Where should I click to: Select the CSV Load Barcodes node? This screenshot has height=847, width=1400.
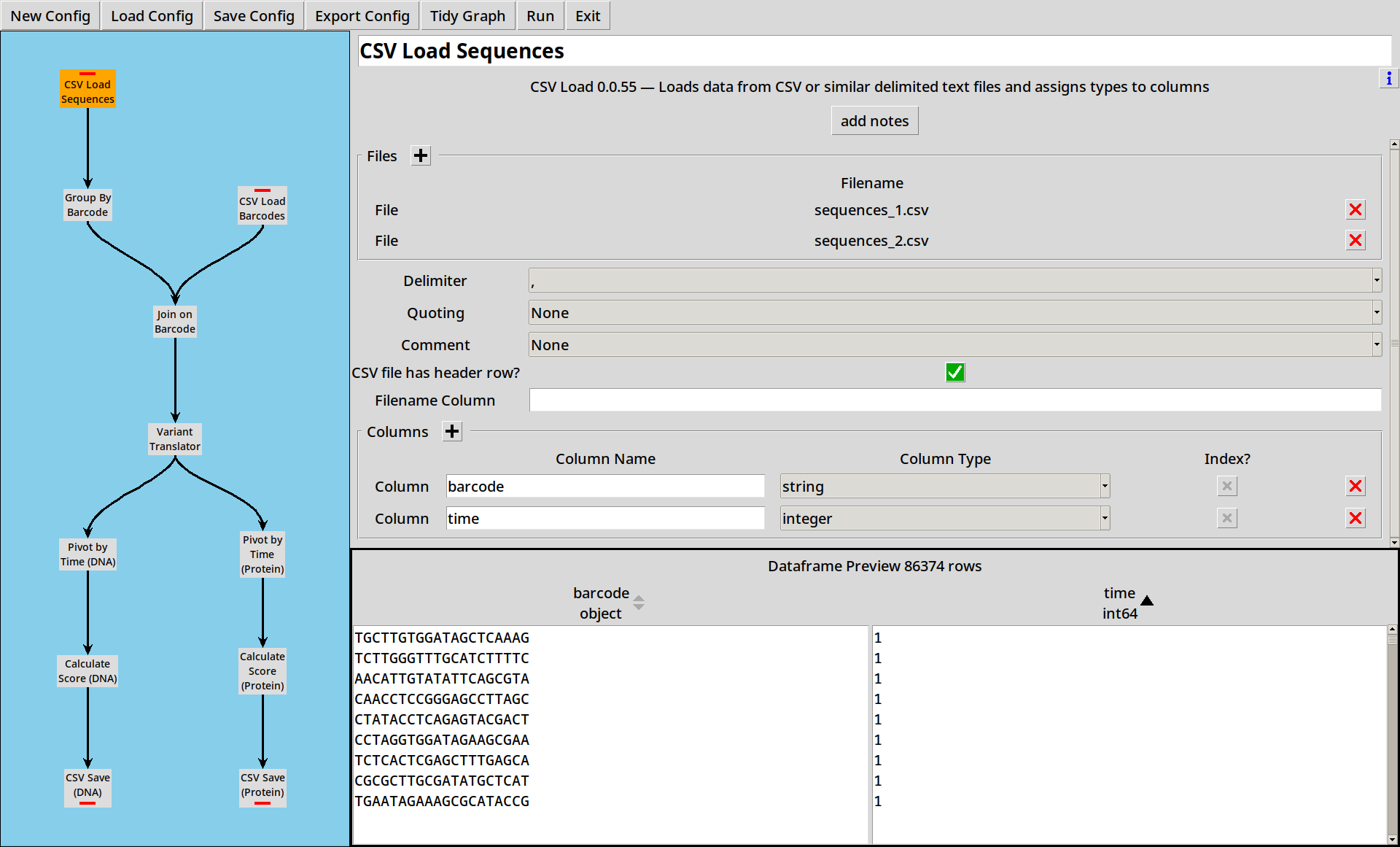[x=262, y=206]
